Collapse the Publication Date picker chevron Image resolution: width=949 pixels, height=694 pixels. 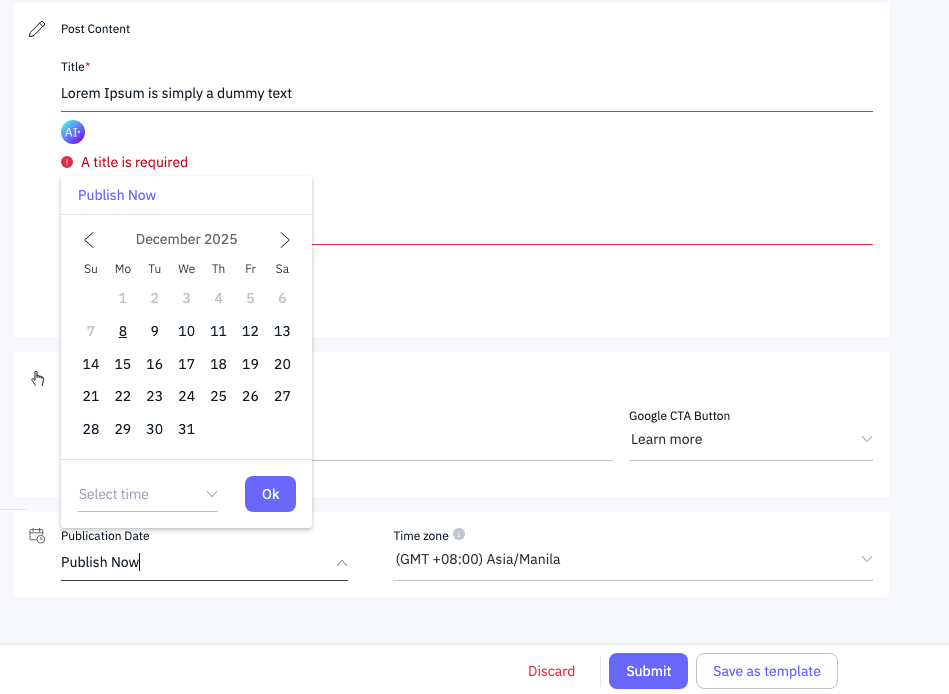341,563
